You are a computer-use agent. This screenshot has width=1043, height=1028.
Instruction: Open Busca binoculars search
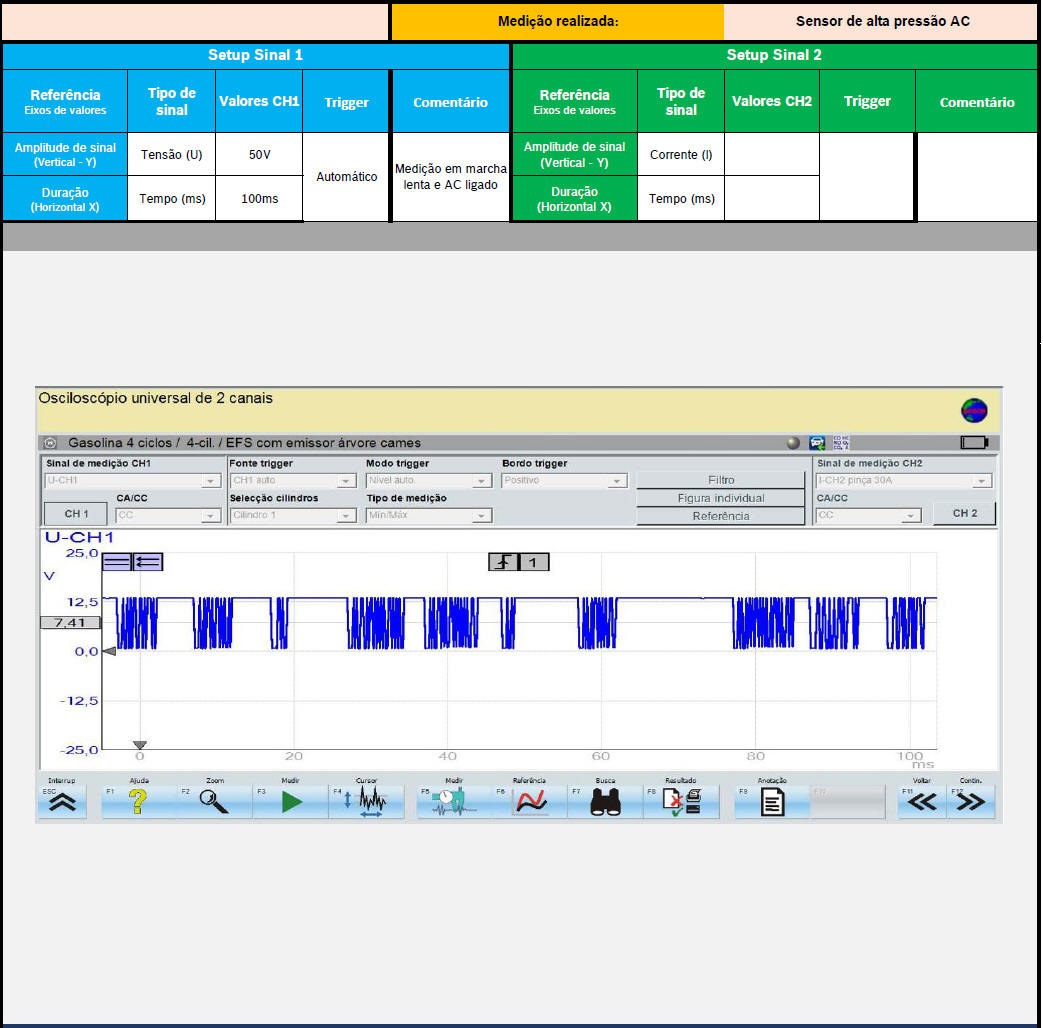coord(606,802)
